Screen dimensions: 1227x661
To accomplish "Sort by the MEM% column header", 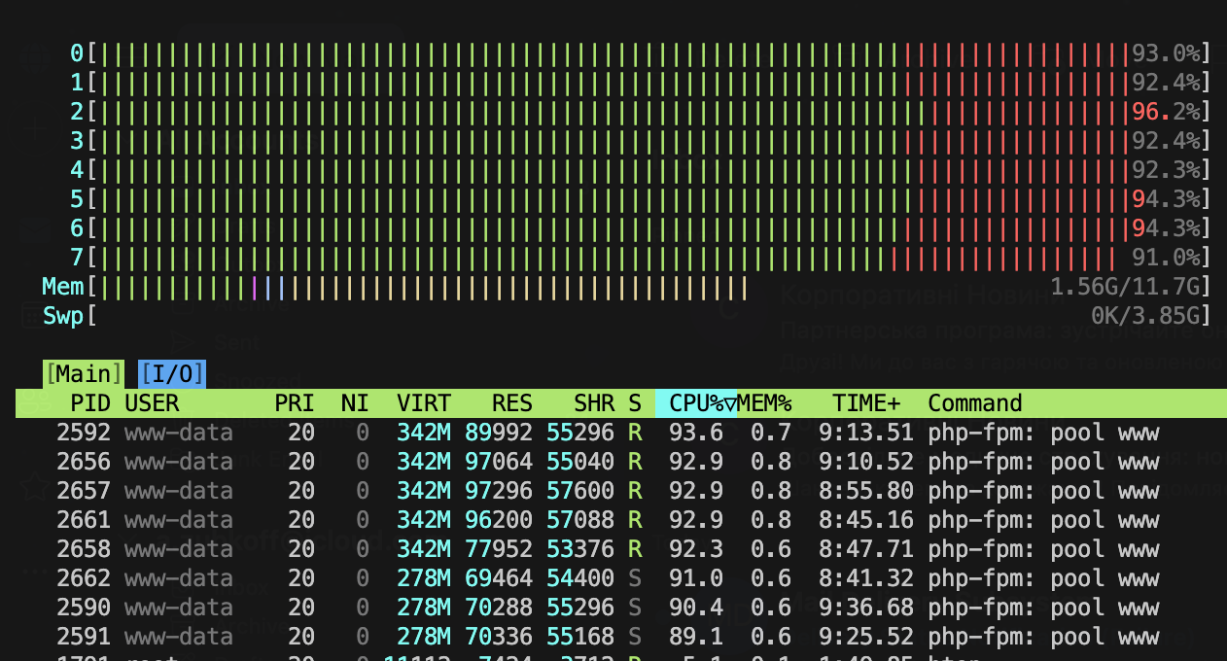I will tap(765, 403).
